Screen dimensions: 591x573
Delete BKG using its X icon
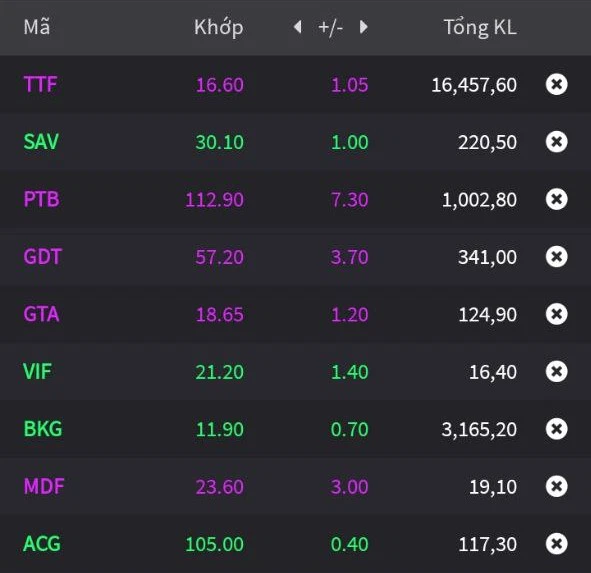coord(556,429)
